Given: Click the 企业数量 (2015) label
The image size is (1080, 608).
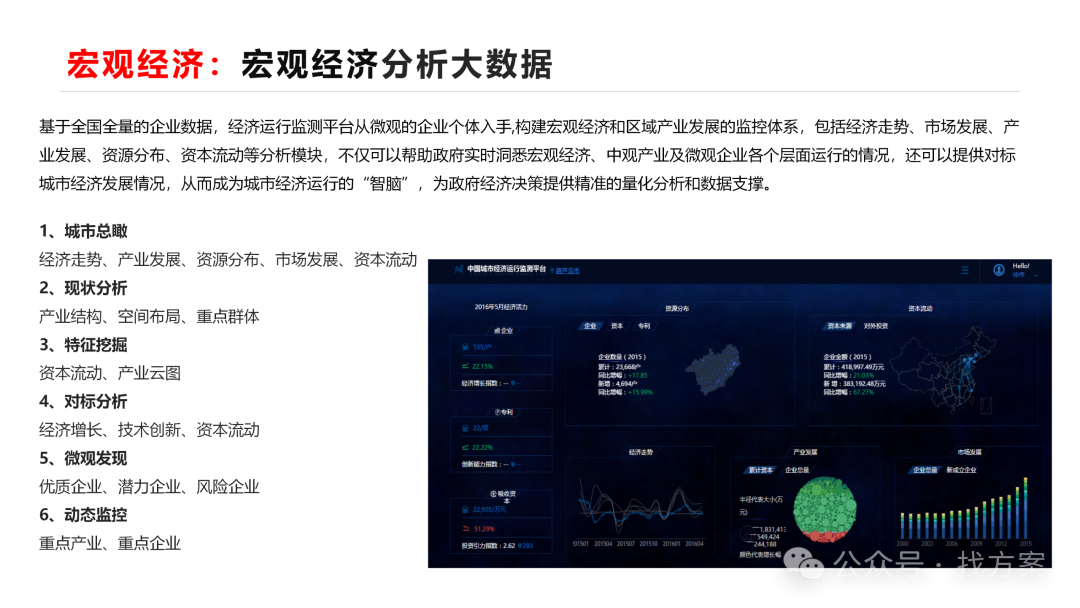Looking at the screenshot, I should coord(622,357).
